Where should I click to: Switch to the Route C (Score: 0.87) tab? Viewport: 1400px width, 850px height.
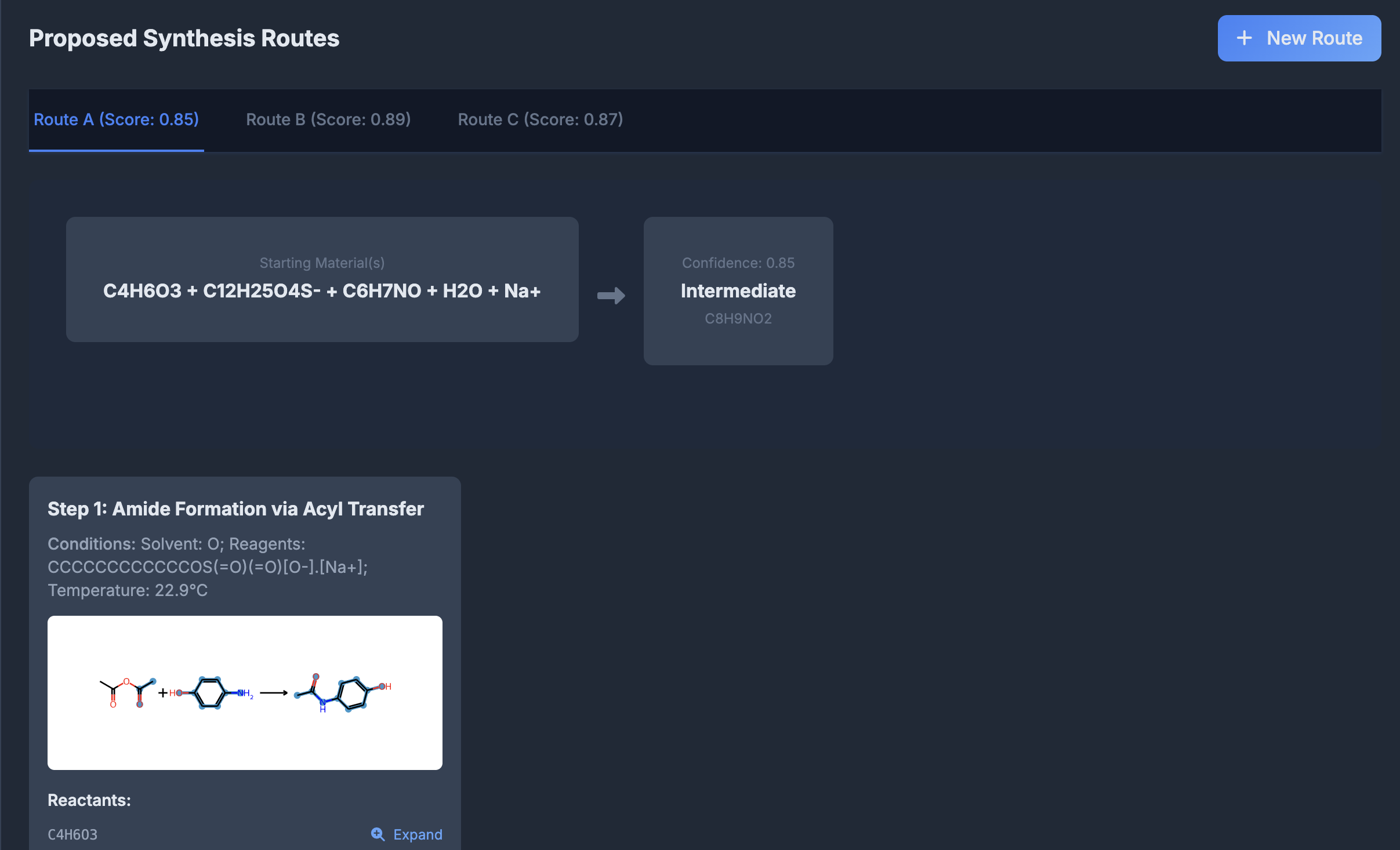click(541, 119)
